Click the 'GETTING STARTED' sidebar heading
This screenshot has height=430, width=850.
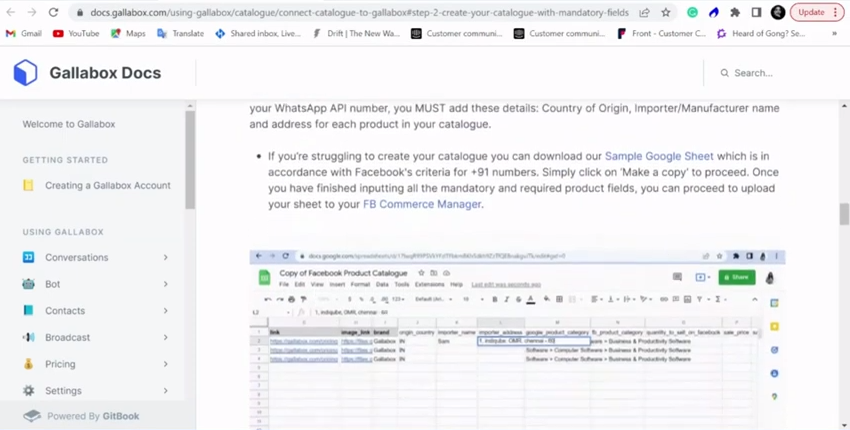click(x=65, y=160)
